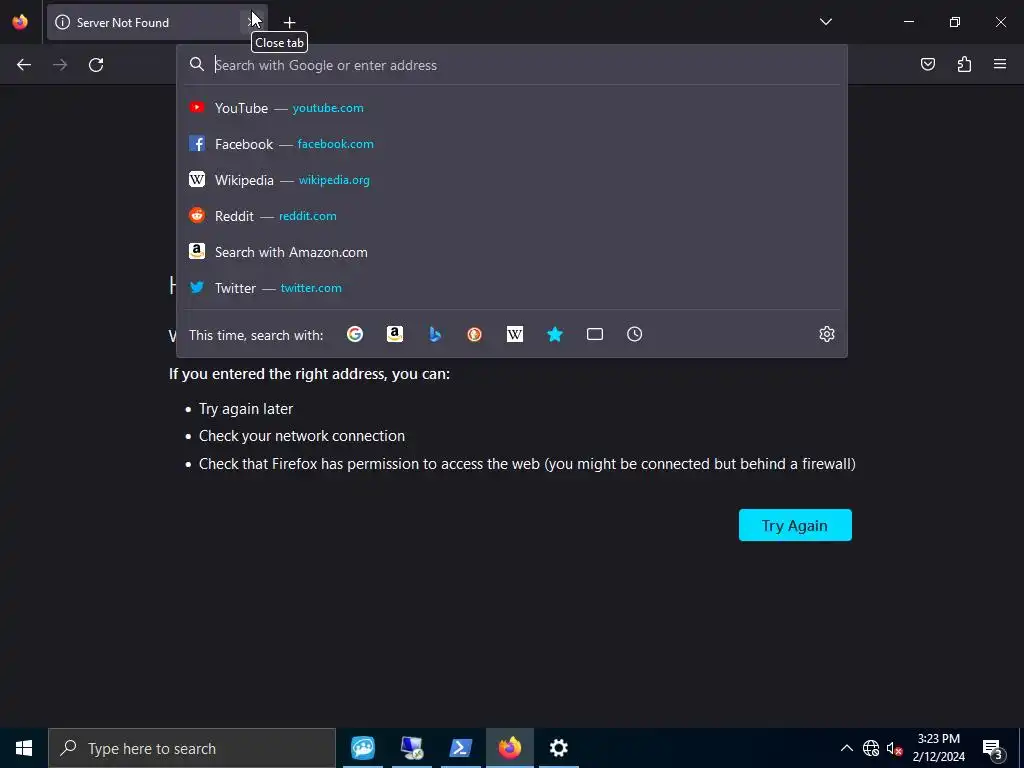Image resolution: width=1024 pixels, height=768 pixels.
Task: Choose the Facebook suggestion
Action: (x=513, y=144)
